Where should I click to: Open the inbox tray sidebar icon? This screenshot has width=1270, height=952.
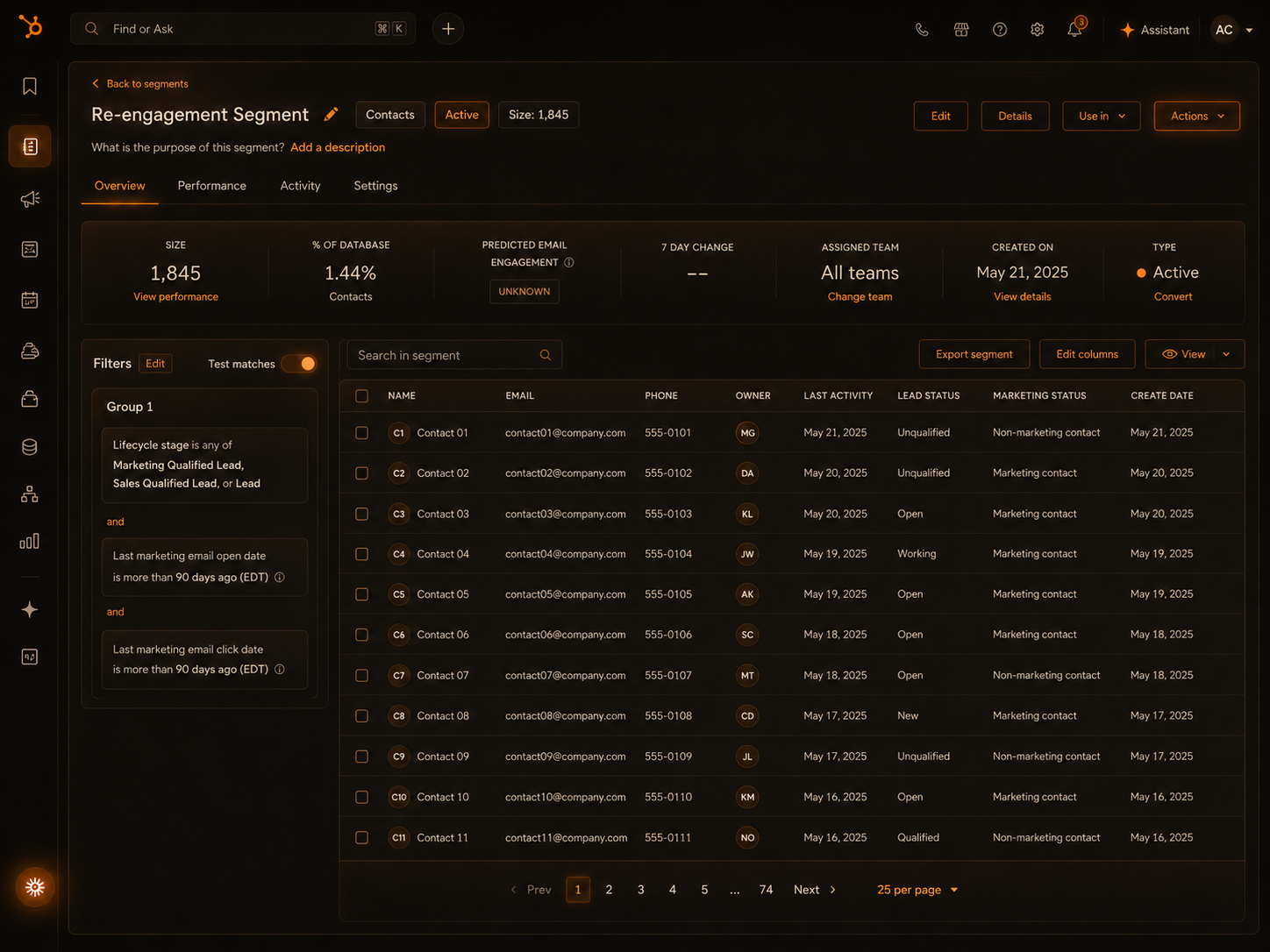pyautogui.click(x=30, y=352)
